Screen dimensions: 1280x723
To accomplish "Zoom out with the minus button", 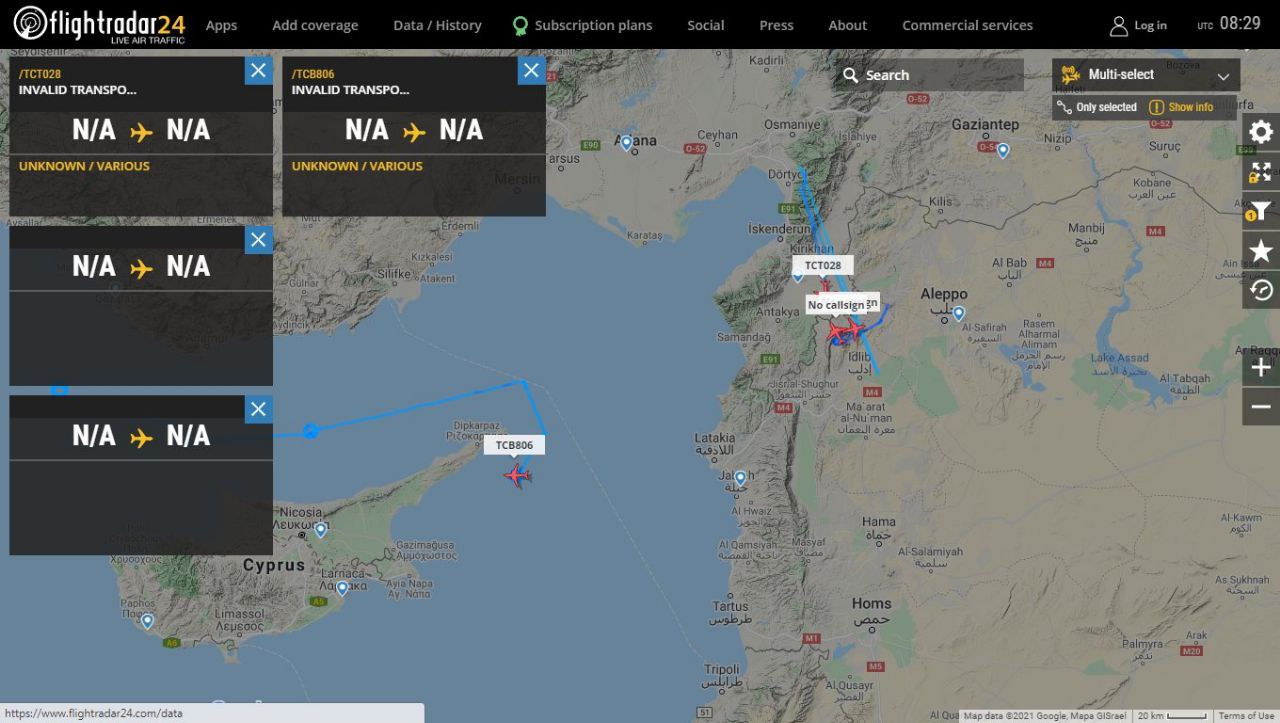I will click(x=1261, y=406).
